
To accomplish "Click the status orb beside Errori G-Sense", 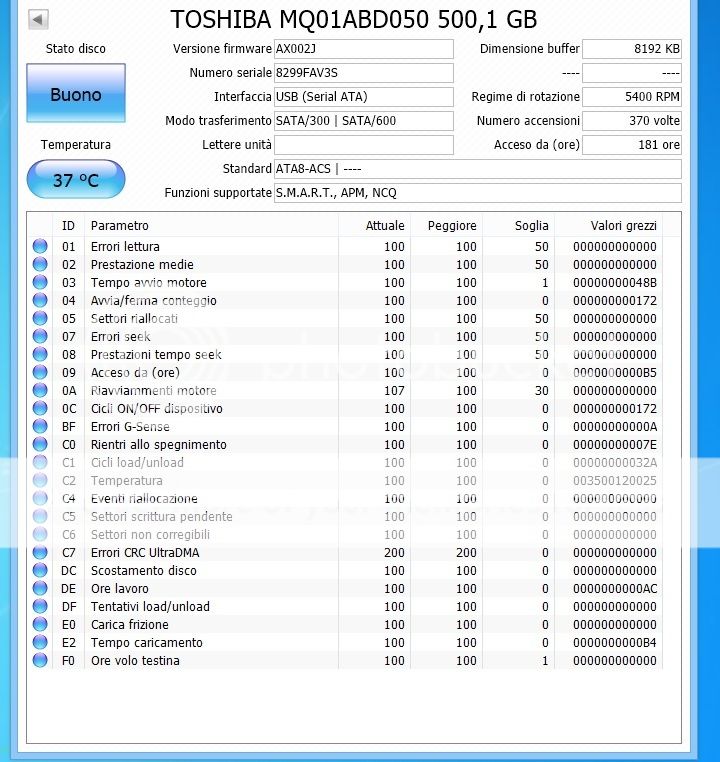I will 40,427.
